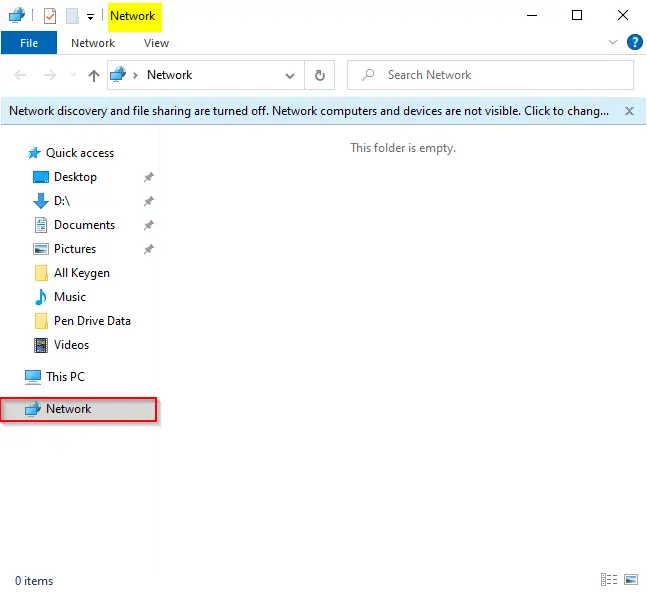Click inside the Search Network field
Image resolution: width=647 pixels, height=593 pixels.
pyautogui.click(x=490, y=75)
